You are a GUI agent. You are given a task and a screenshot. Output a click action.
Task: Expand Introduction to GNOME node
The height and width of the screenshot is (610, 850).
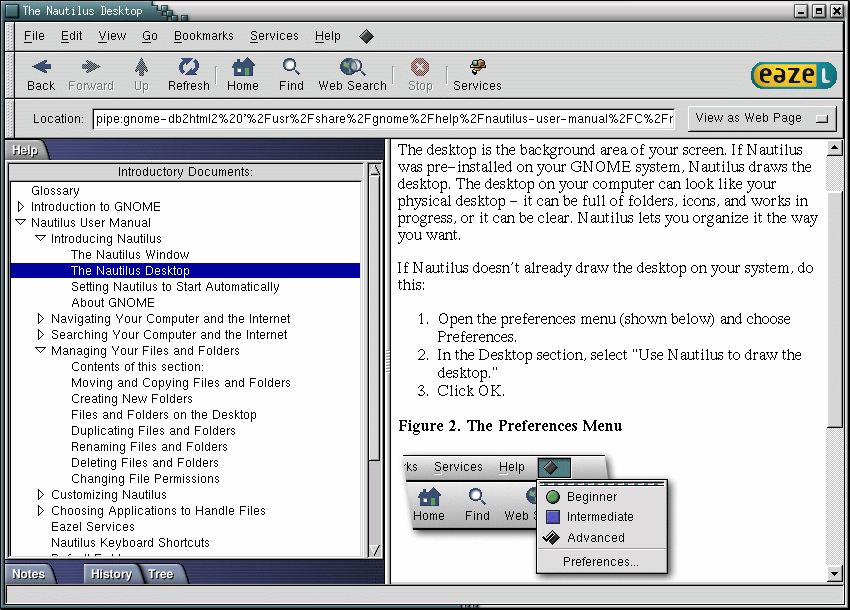[x=21, y=207]
